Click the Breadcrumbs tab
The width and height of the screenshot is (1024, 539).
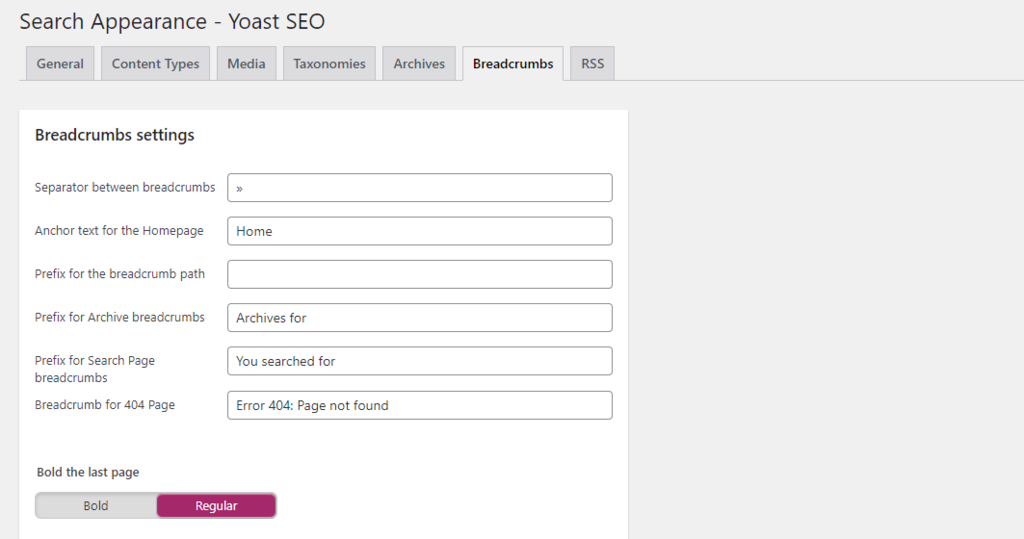click(x=513, y=64)
